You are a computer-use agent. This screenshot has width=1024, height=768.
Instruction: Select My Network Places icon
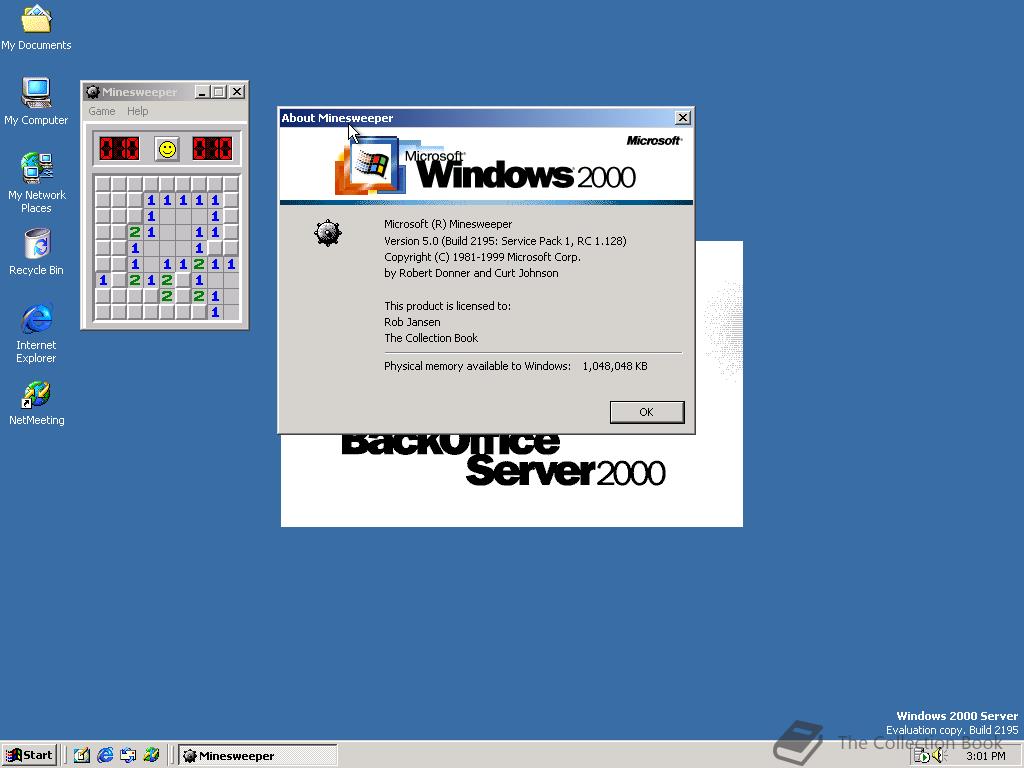tap(36, 183)
